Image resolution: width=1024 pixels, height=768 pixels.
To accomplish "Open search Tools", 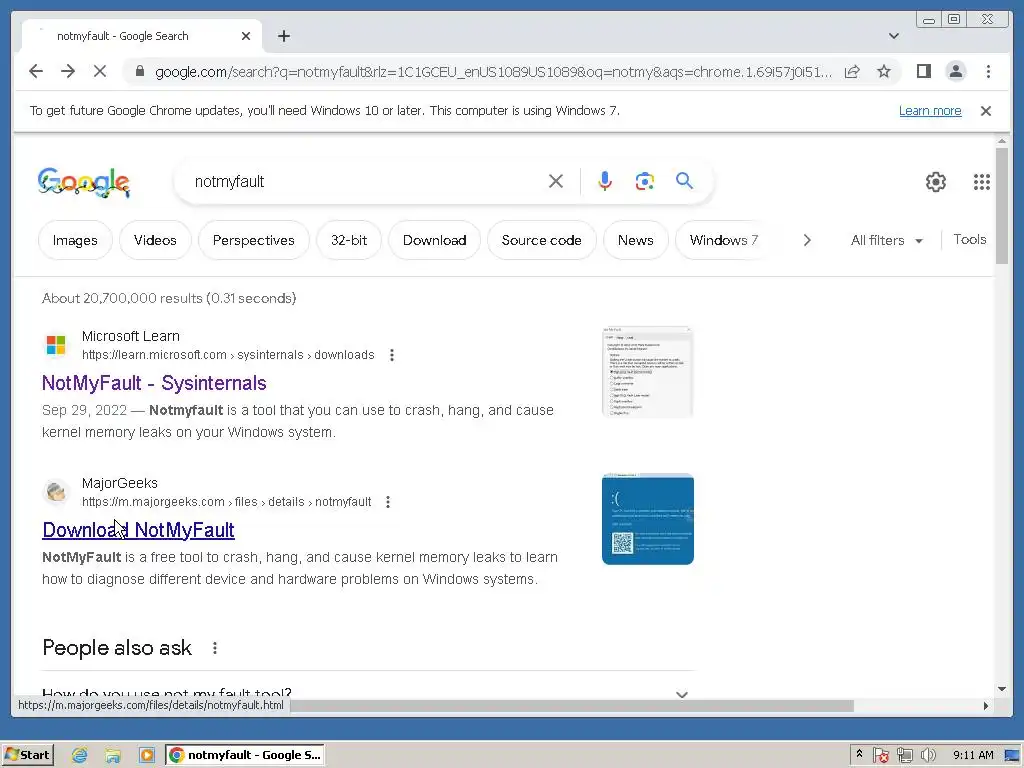I will click(969, 240).
